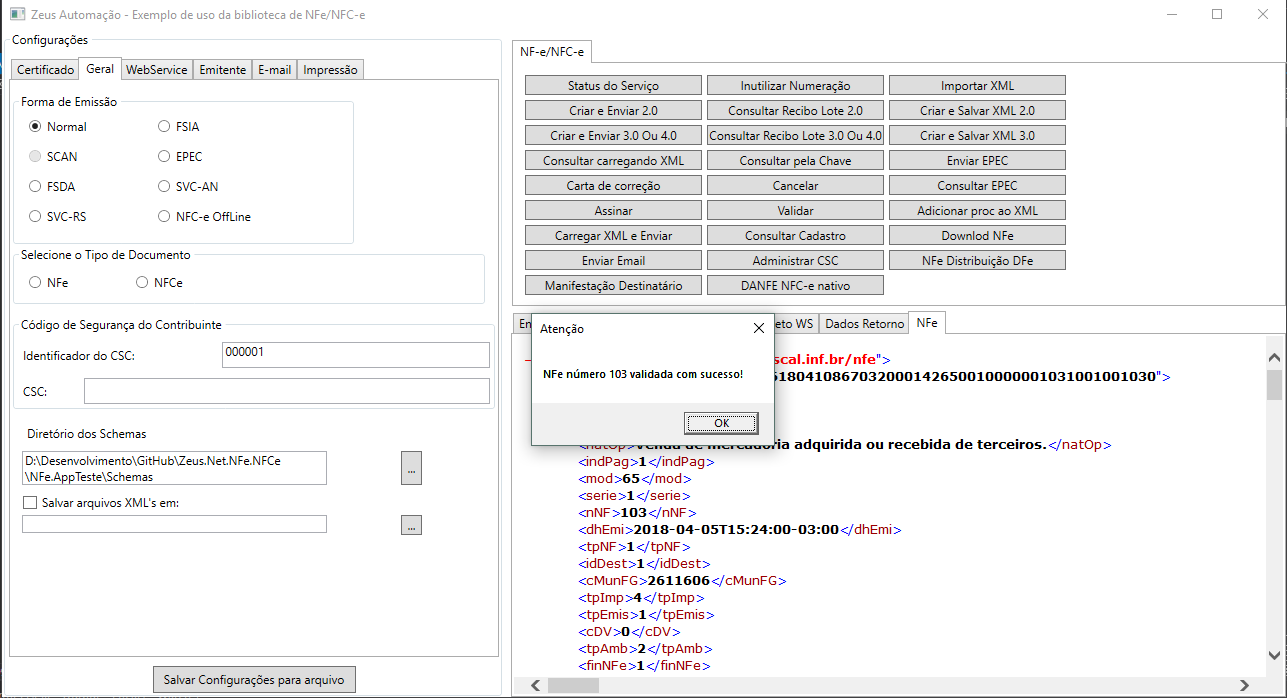Click the Cancelar button

(x=795, y=186)
